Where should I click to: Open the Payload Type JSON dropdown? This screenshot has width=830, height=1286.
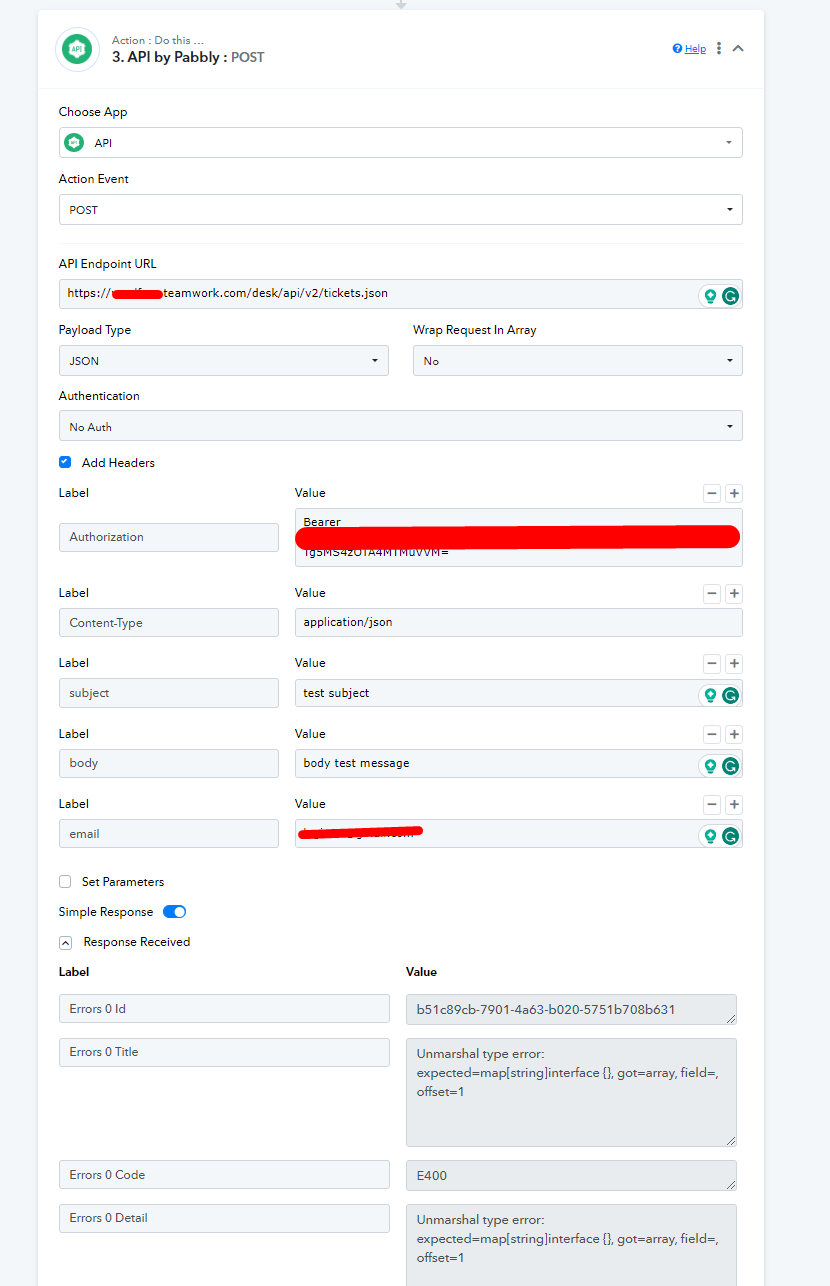click(x=223, y=361)
